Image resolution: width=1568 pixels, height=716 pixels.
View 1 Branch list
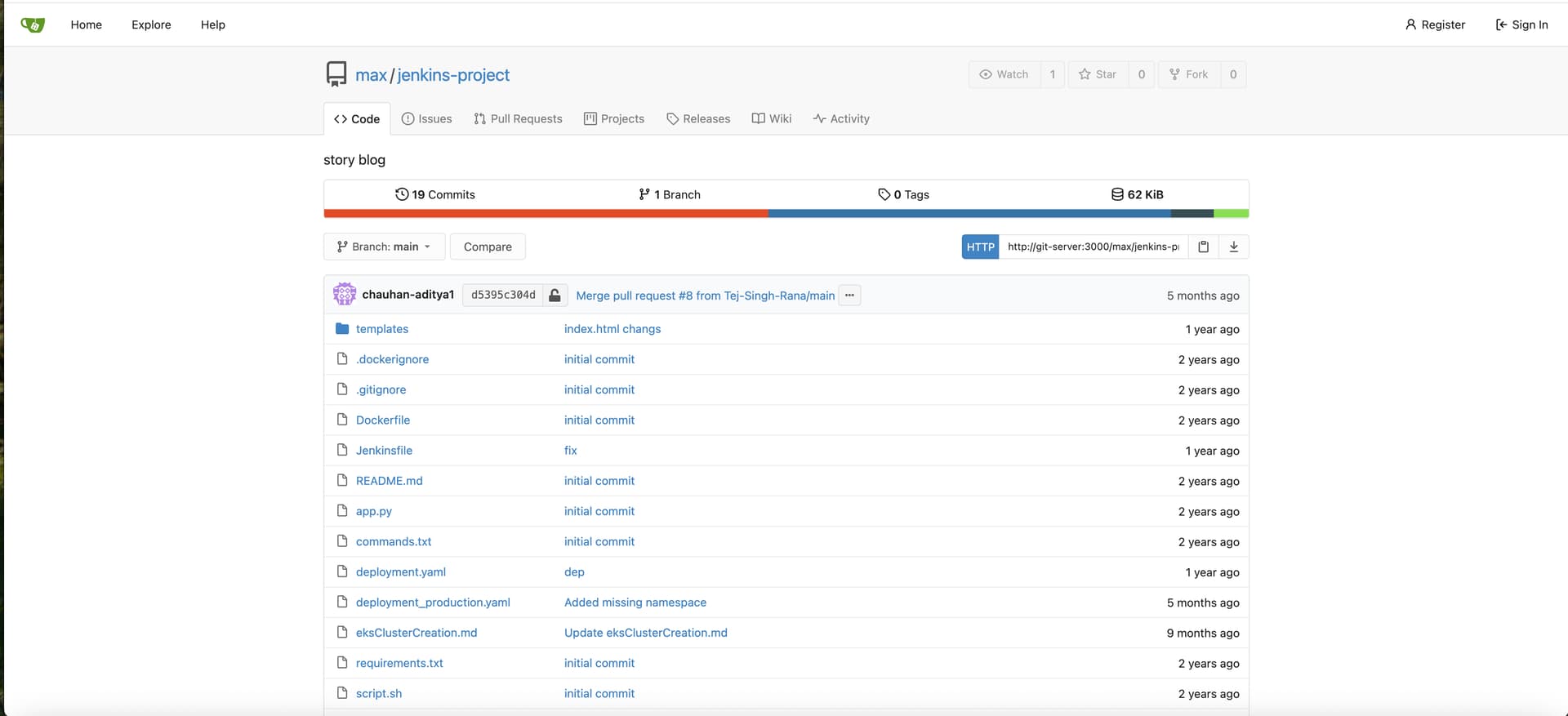(670, 194)
